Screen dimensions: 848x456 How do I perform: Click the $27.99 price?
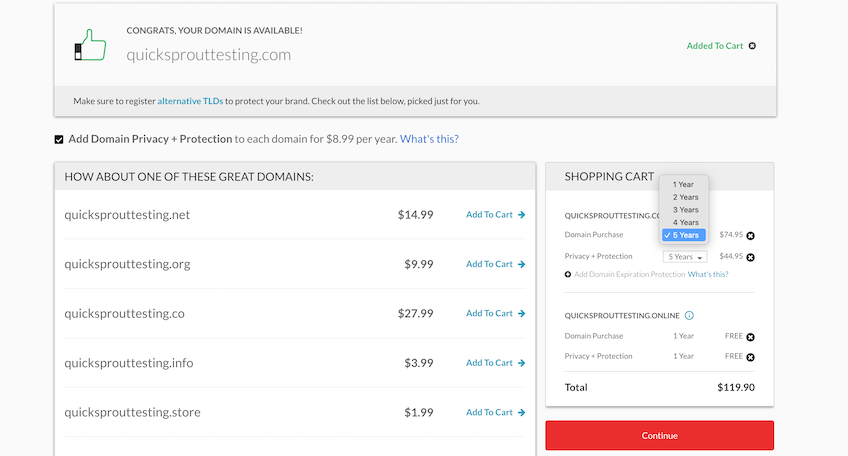tap(415, 313)
